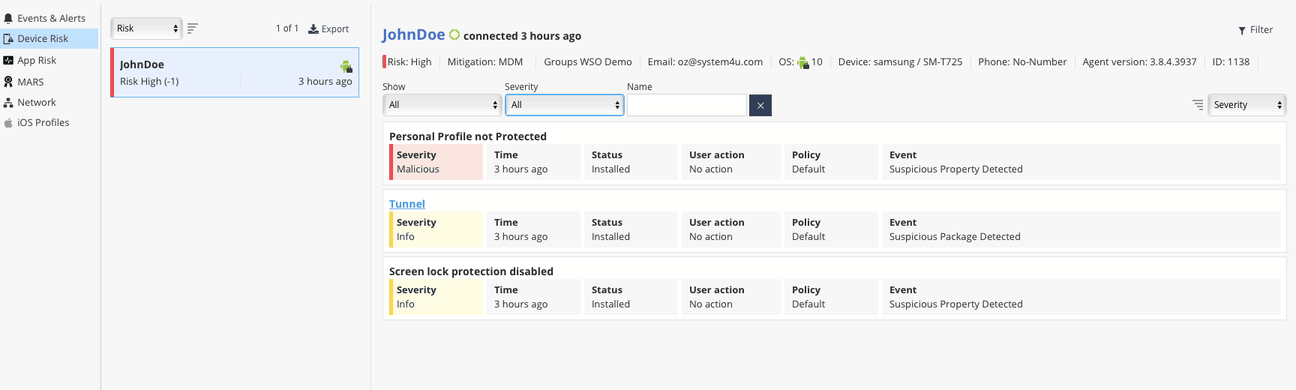
Task: Open the JohnDoe device name heading
Action: 413,35
